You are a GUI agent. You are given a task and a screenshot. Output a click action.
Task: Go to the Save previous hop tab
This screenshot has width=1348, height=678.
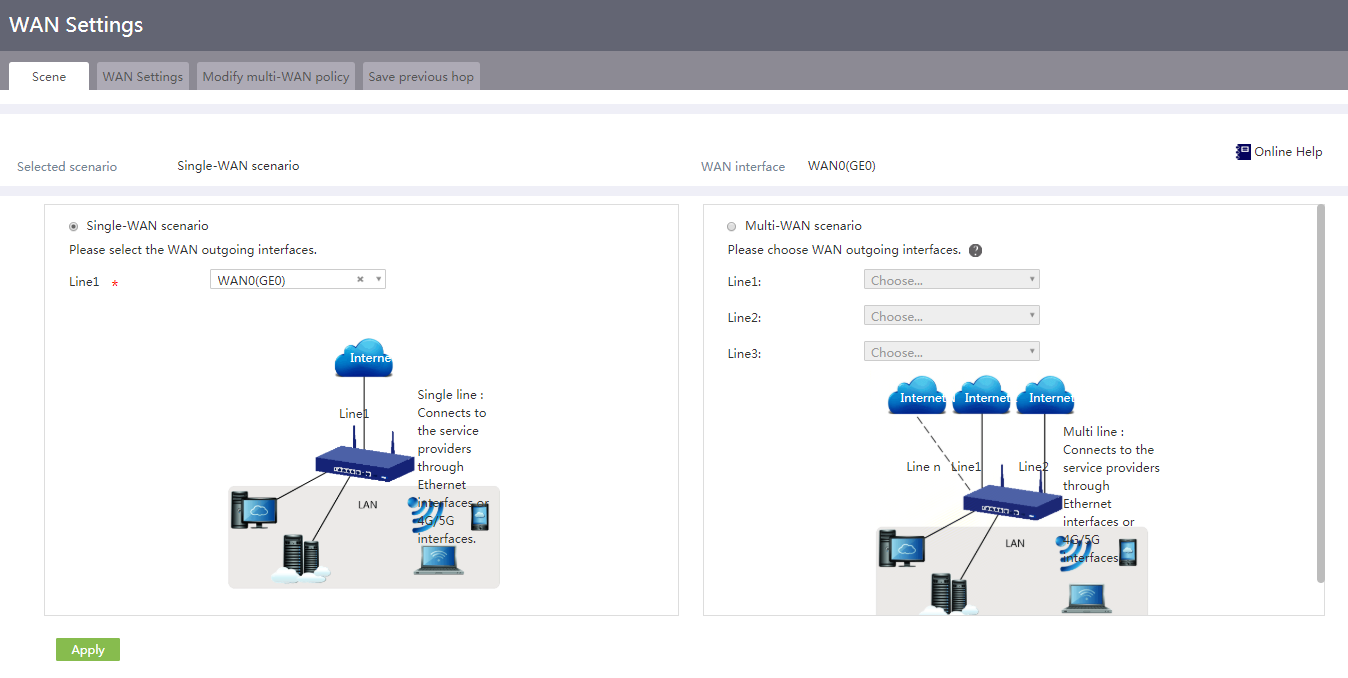point(421,76)
